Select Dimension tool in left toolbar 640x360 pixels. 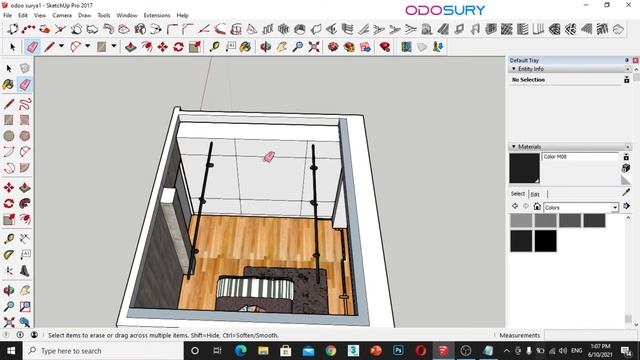click(x=24, y=239)
